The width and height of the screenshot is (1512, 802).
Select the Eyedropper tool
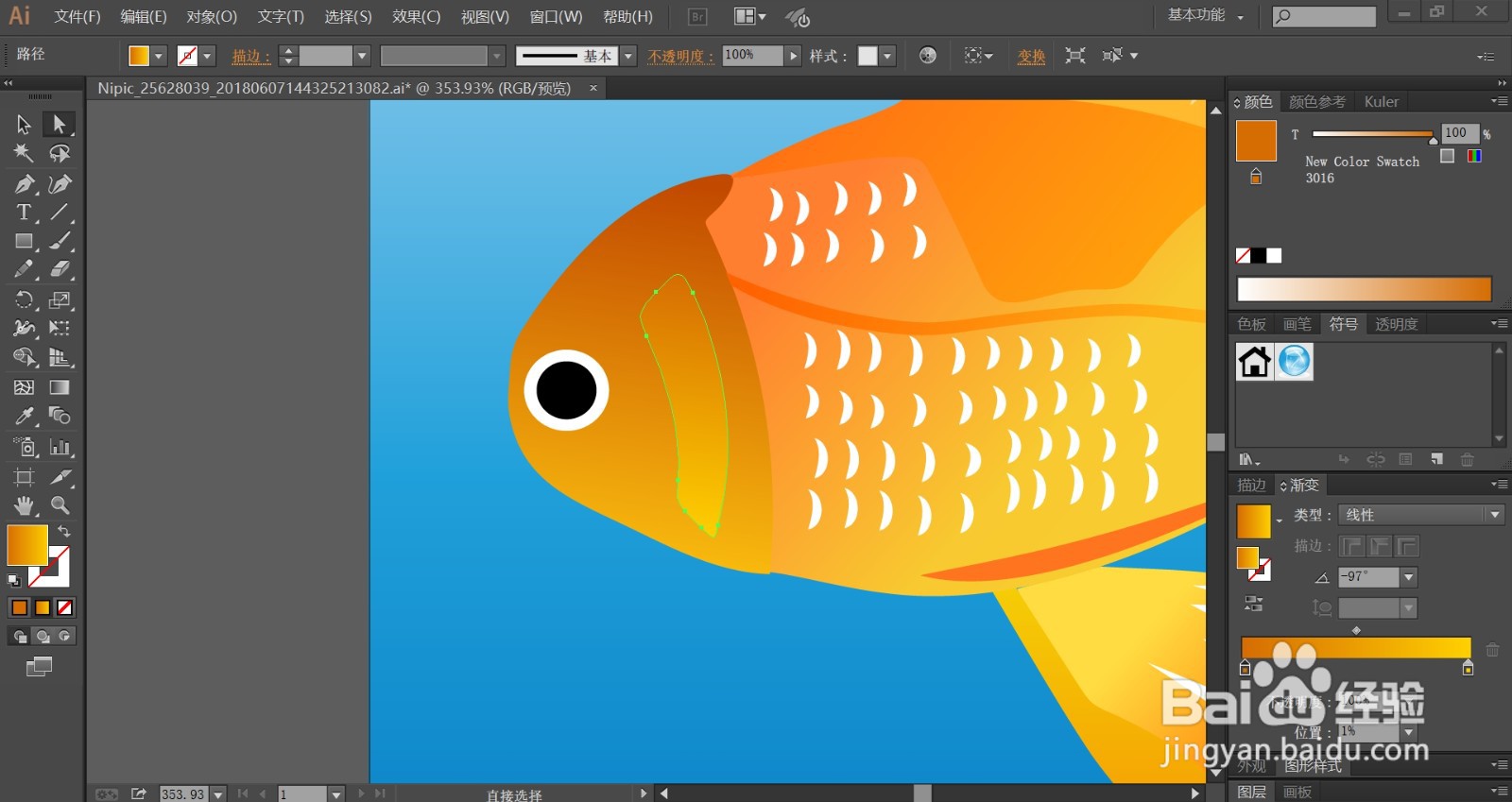[x=24, y=416]
